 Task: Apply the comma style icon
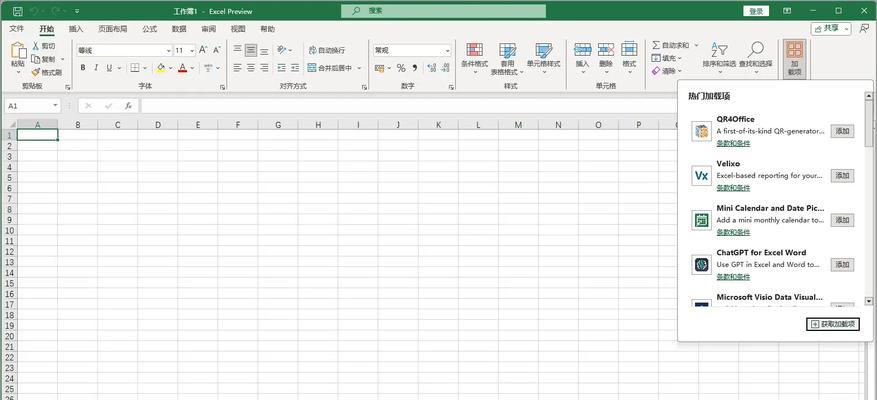click(415, 68)
